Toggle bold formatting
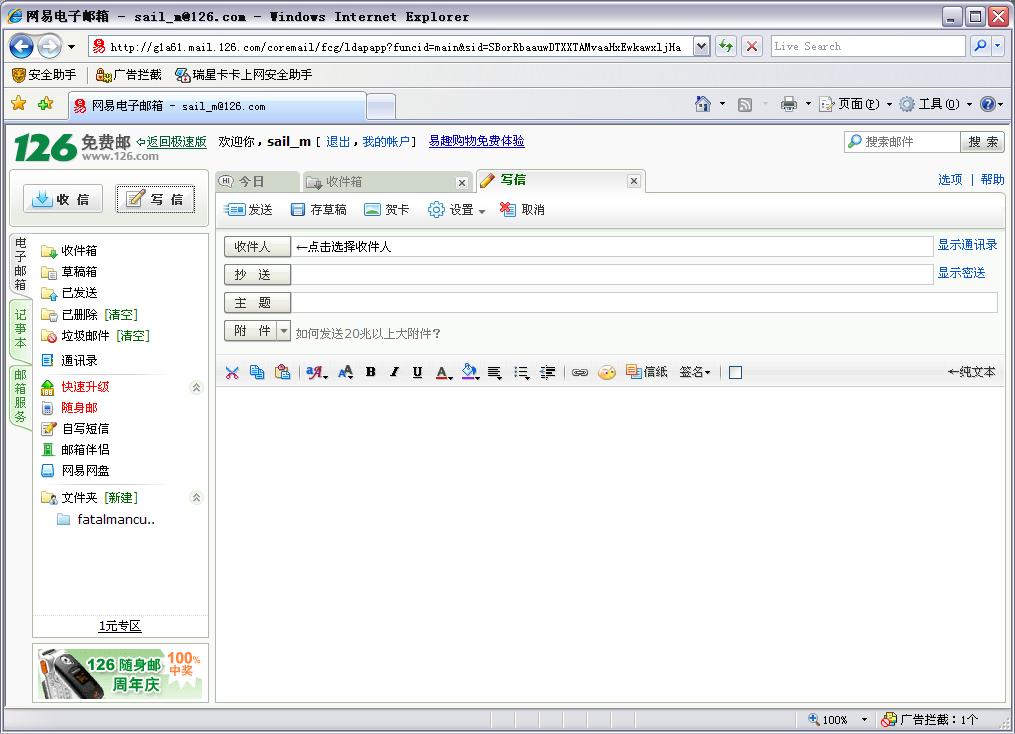 click(x=371, y=372)
